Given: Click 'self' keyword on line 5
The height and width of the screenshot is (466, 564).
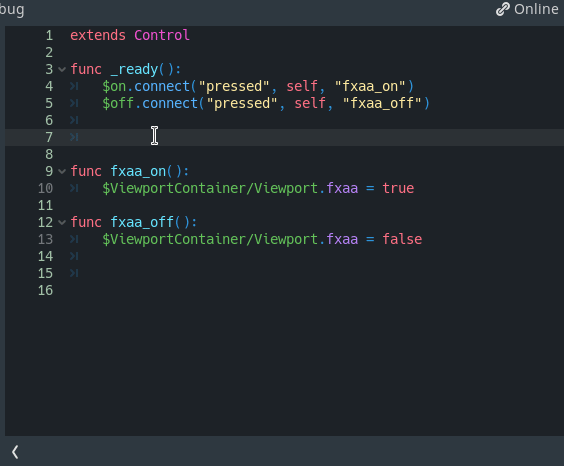Looking at the screenshot, I should 310,103.
